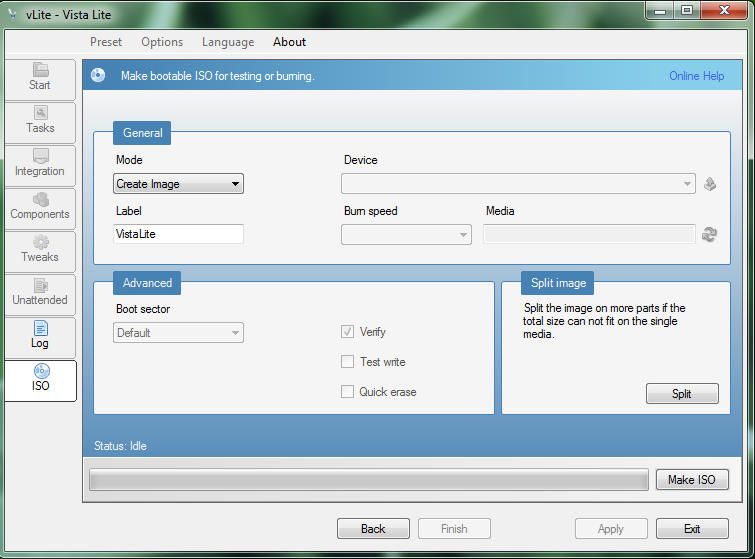Check the Quick erase option
This screenshot has width=755, height=559.
(x=348, y=392)
